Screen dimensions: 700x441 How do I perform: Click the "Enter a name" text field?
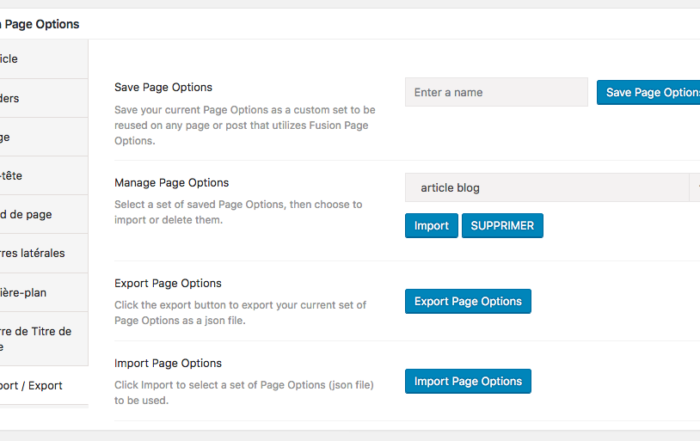click(x=496, y=93)
